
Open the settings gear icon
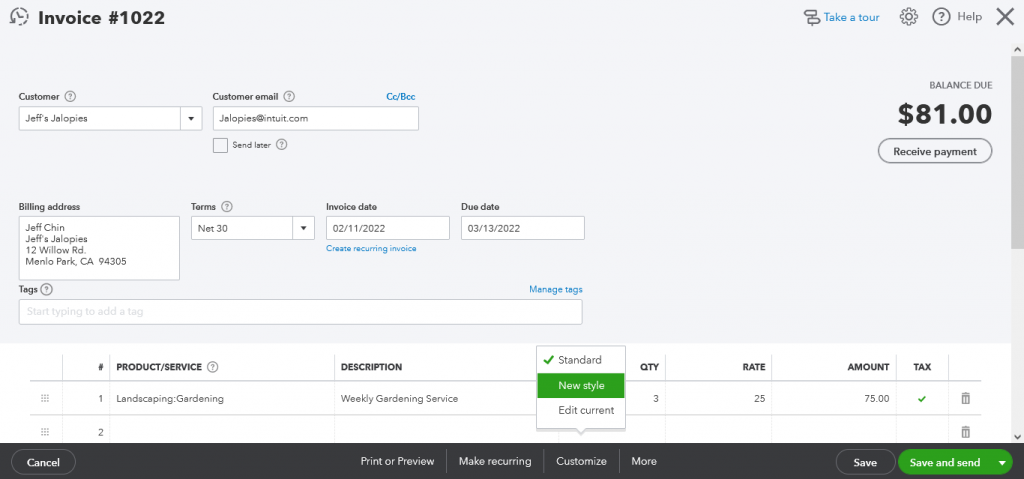[x=908, y=17]
